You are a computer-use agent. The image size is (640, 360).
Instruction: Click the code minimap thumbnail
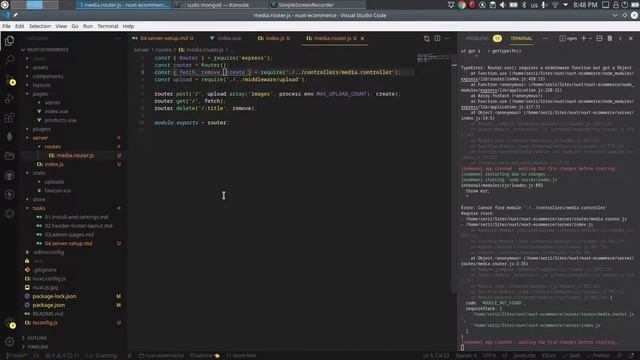[x=433, y=58]
